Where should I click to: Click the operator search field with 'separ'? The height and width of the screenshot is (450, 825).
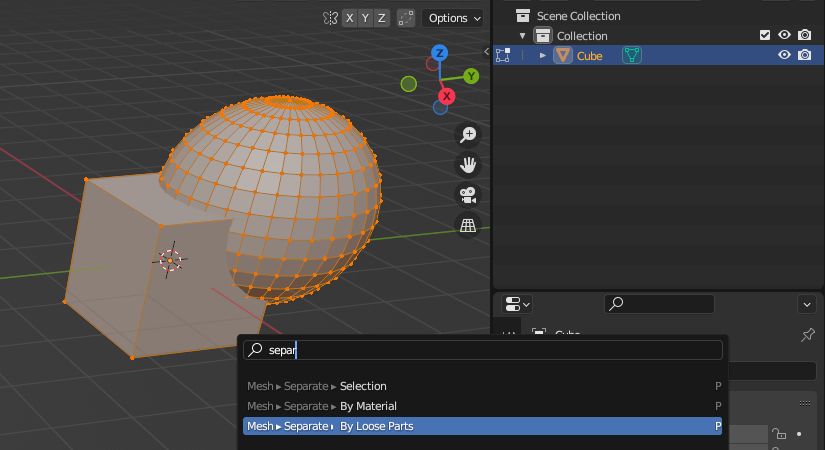(x=482, y=350)
